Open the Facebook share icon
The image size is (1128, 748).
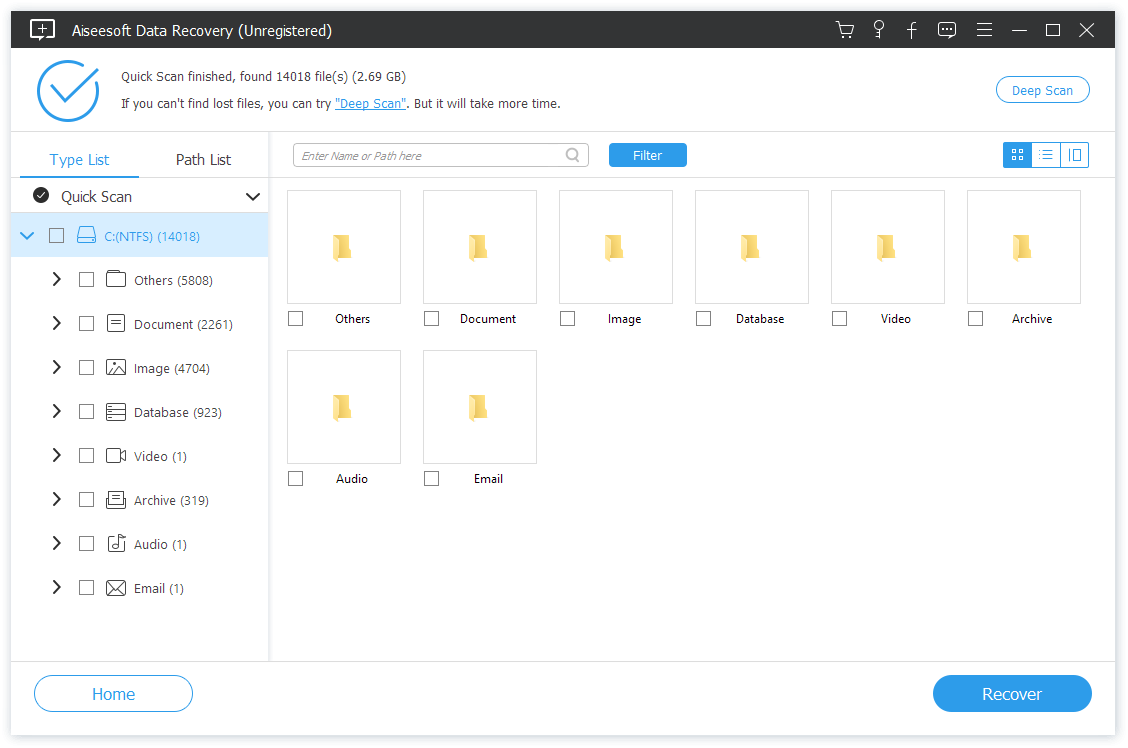(x=911, y=30)
